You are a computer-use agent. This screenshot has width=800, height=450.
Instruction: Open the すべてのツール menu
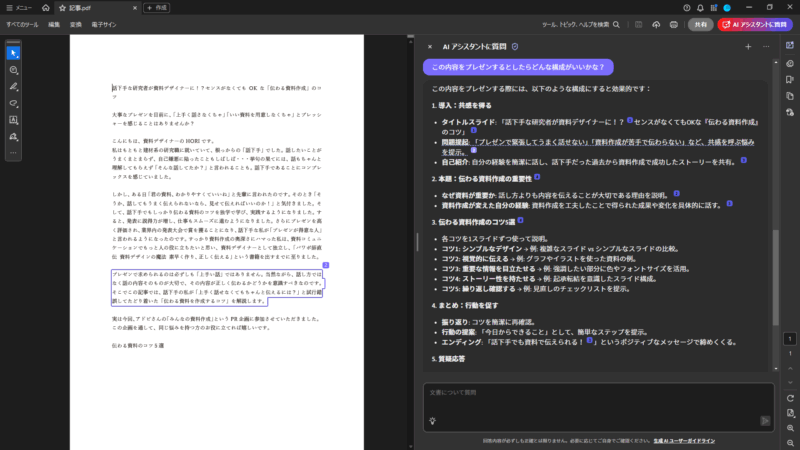coord(23,24)
